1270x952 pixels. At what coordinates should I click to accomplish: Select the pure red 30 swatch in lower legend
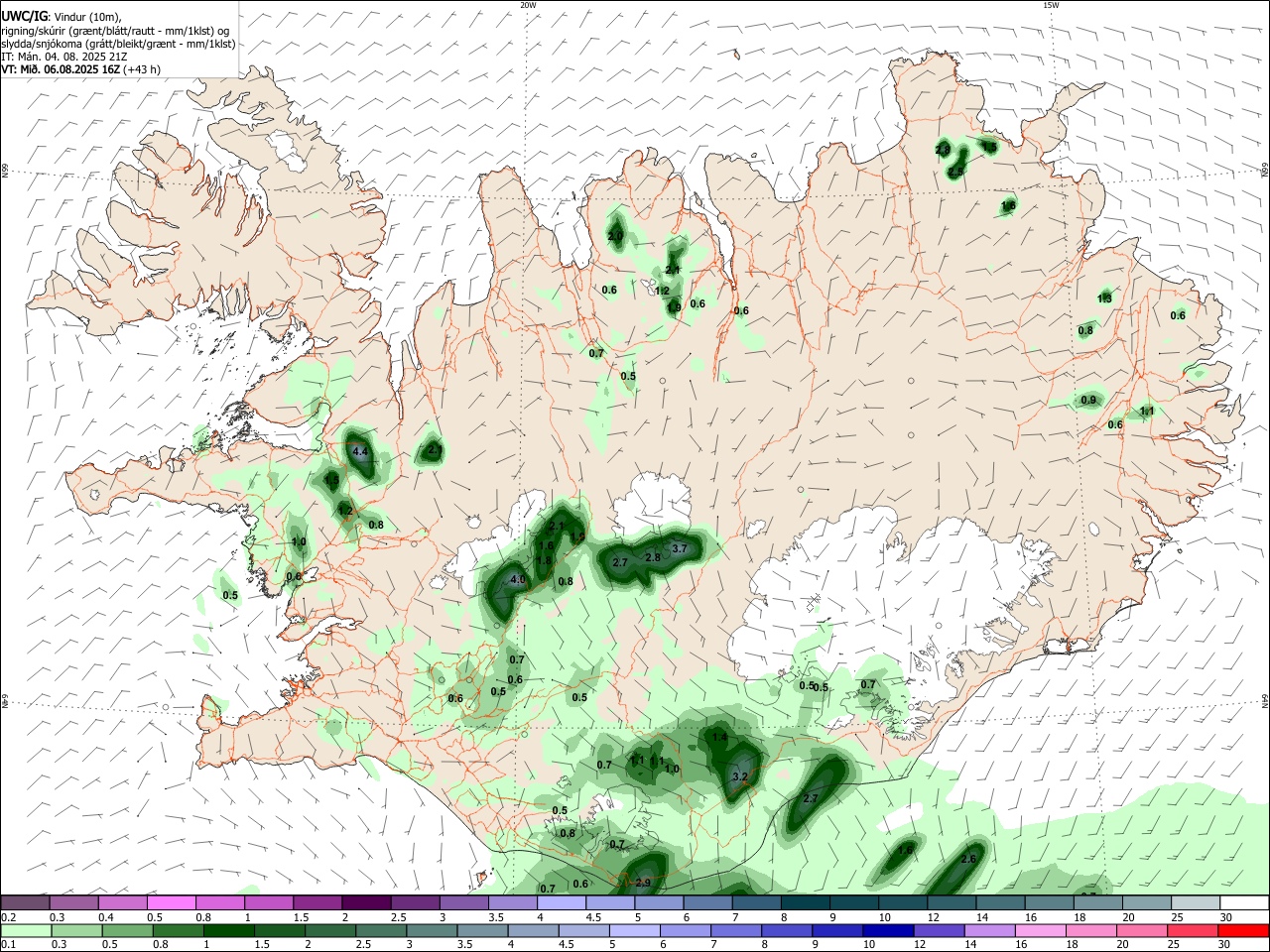(x=1244, y=930)
